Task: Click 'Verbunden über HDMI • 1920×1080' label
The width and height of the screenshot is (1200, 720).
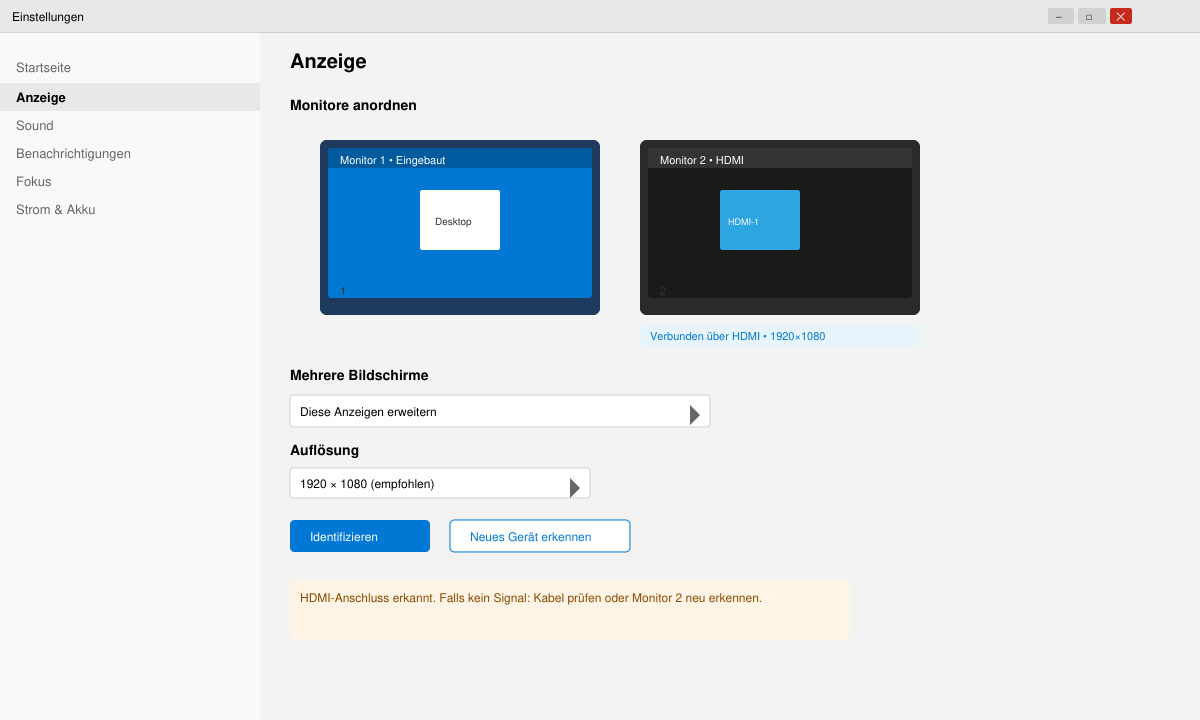Action: (x=780, y=336)
